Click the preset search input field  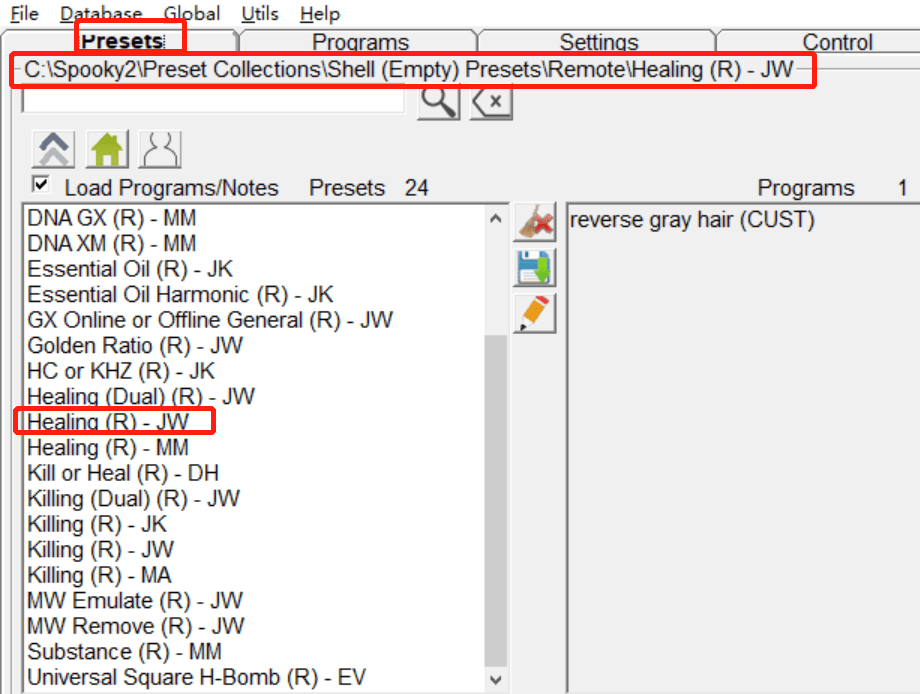(212, 101)
